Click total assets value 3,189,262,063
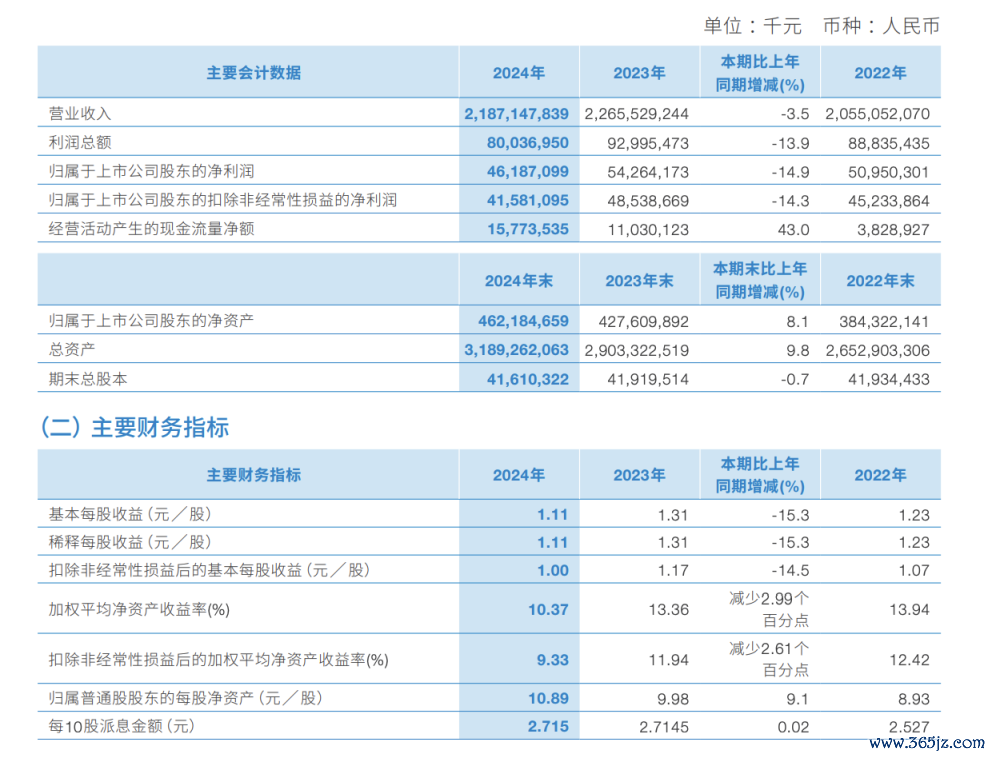The image size is (992, 758). [516, 350]
